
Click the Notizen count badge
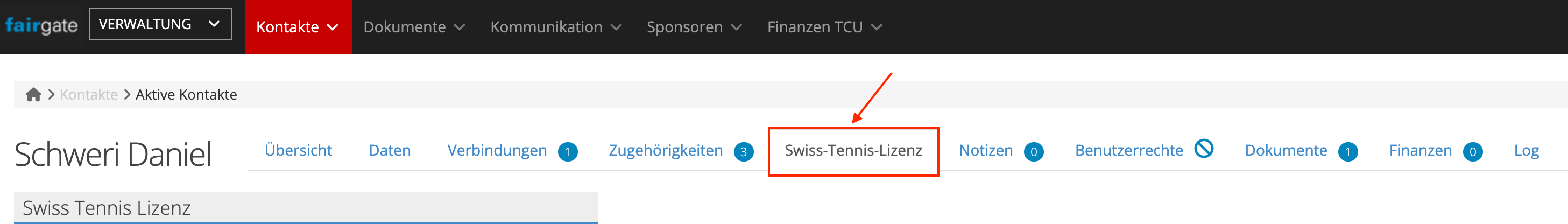1033,151
